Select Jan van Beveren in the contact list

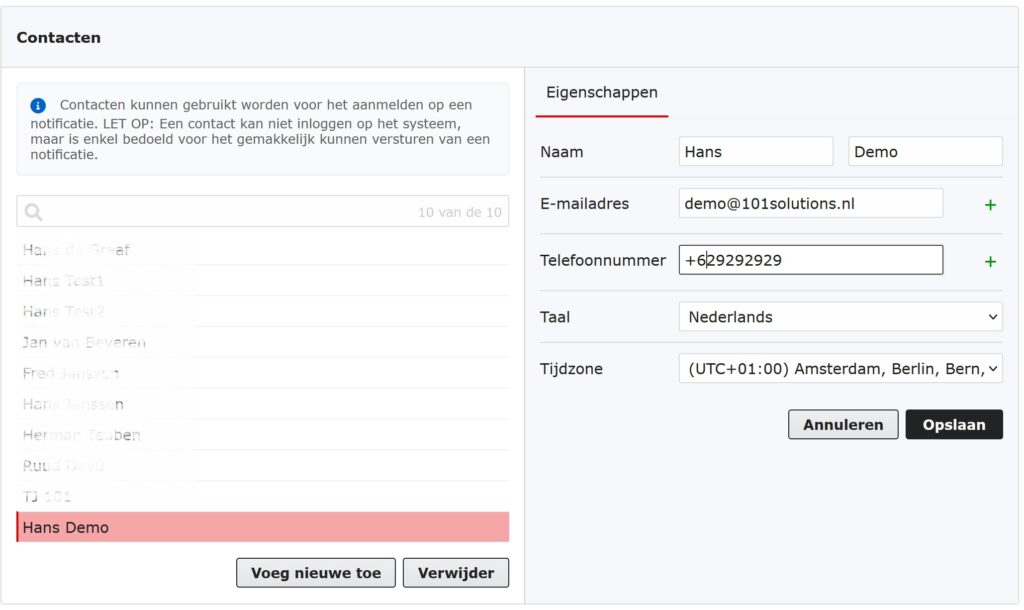[84, 342]
